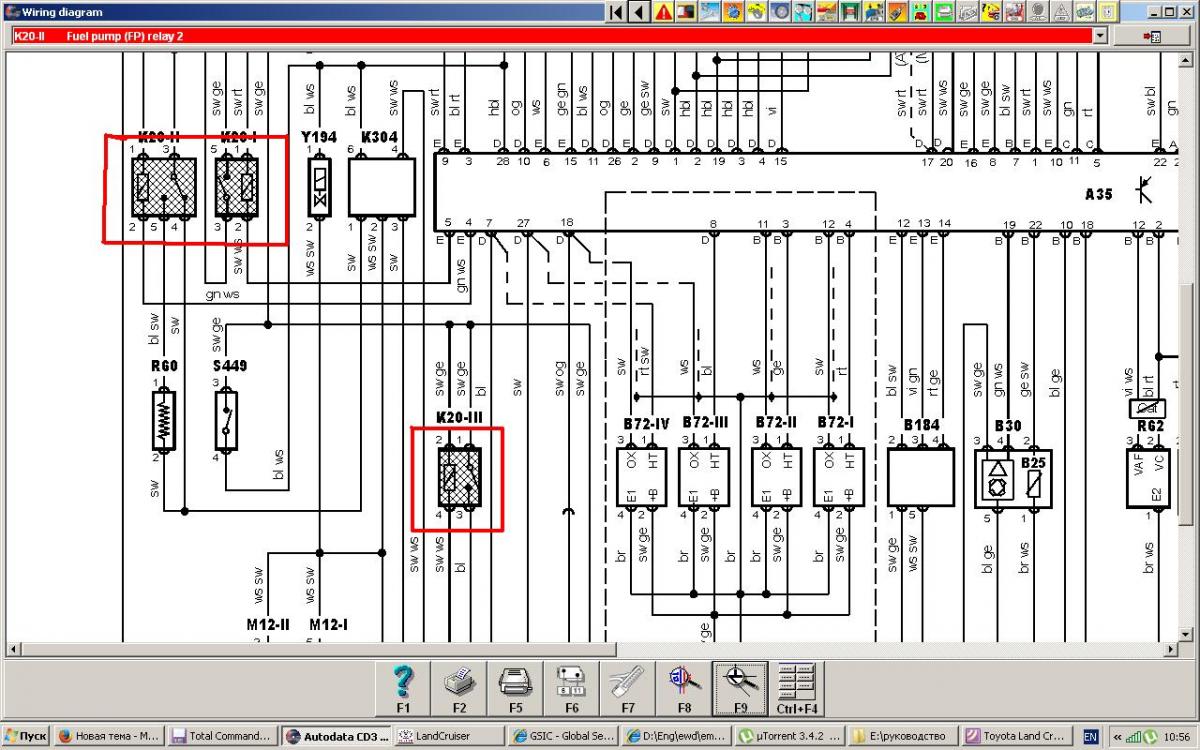Screen dimensions: 1200x750
Task: Switch to GSIC - Global Service taskbar window
Action: pos(561,736)
